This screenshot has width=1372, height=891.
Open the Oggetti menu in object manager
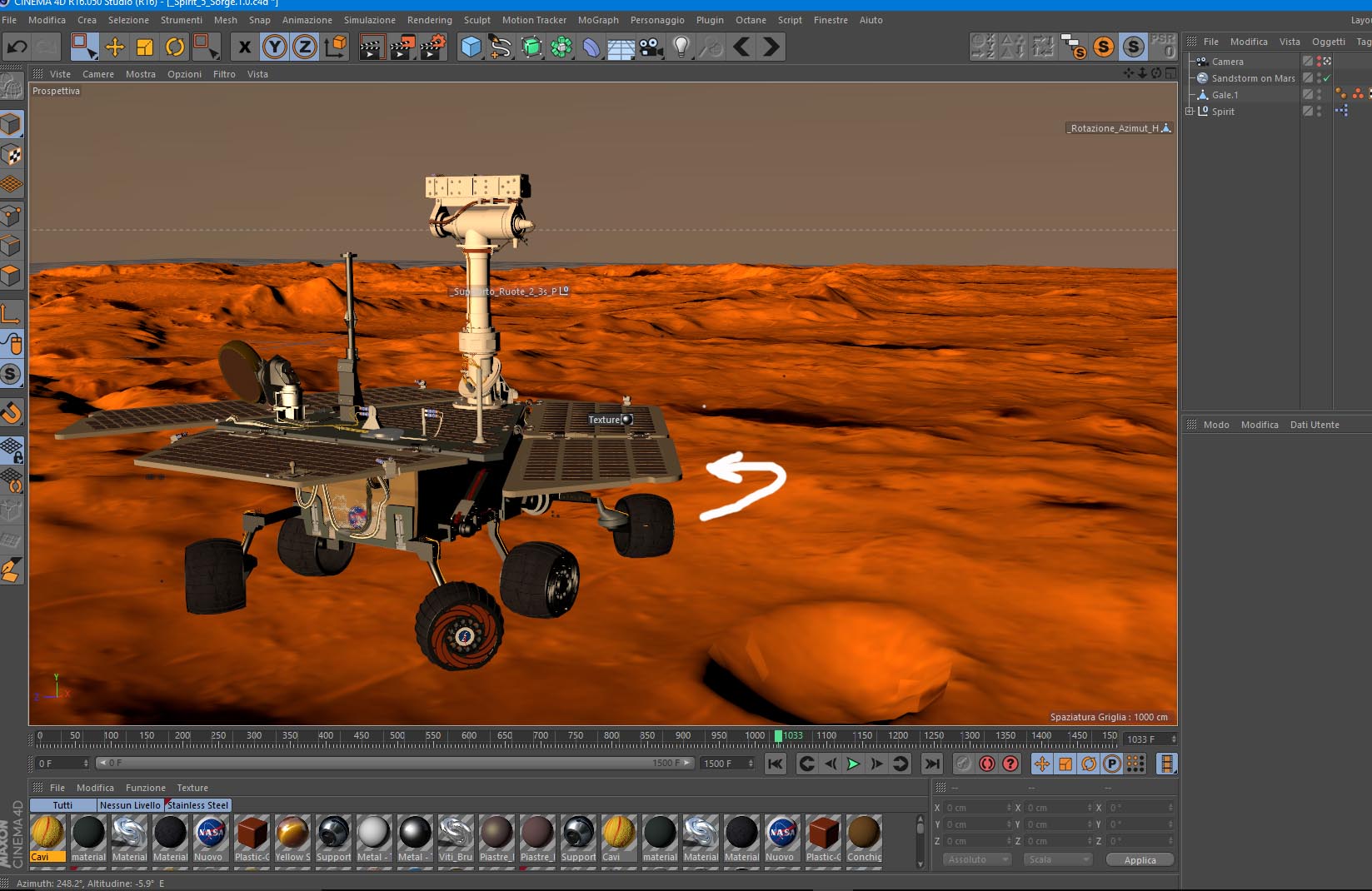[1329, 42]
